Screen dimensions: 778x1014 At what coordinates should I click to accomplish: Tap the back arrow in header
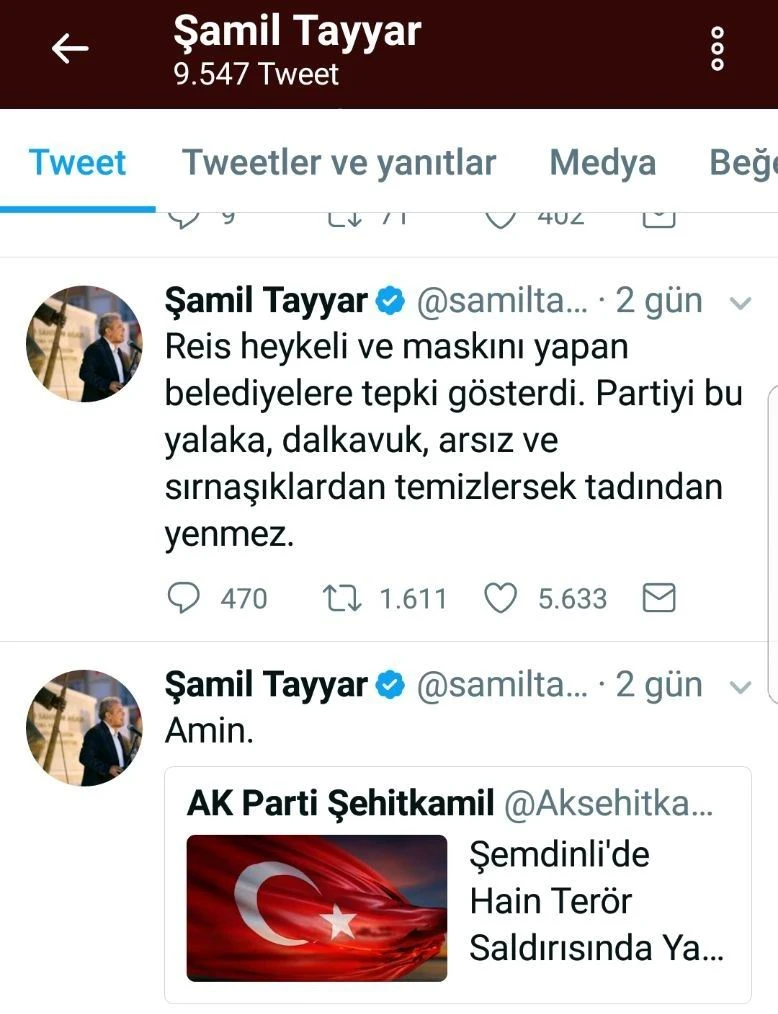point(70,49)
